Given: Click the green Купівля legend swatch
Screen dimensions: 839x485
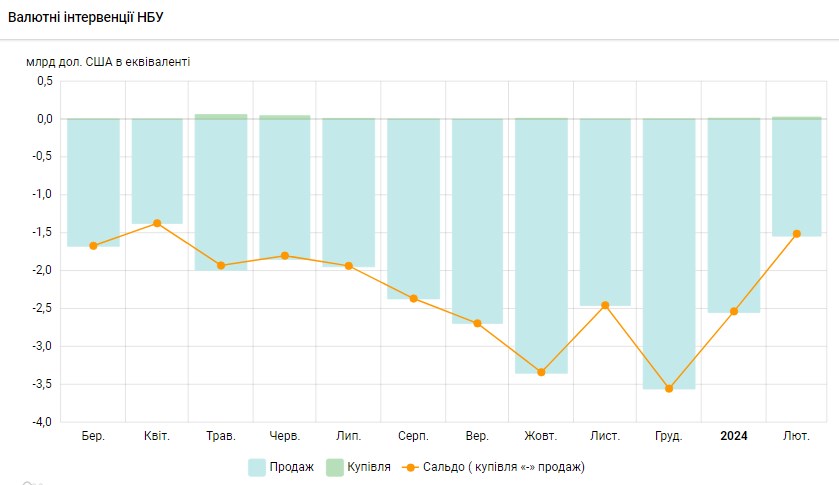Looking at the screenshot, I should tap(335, 467).
